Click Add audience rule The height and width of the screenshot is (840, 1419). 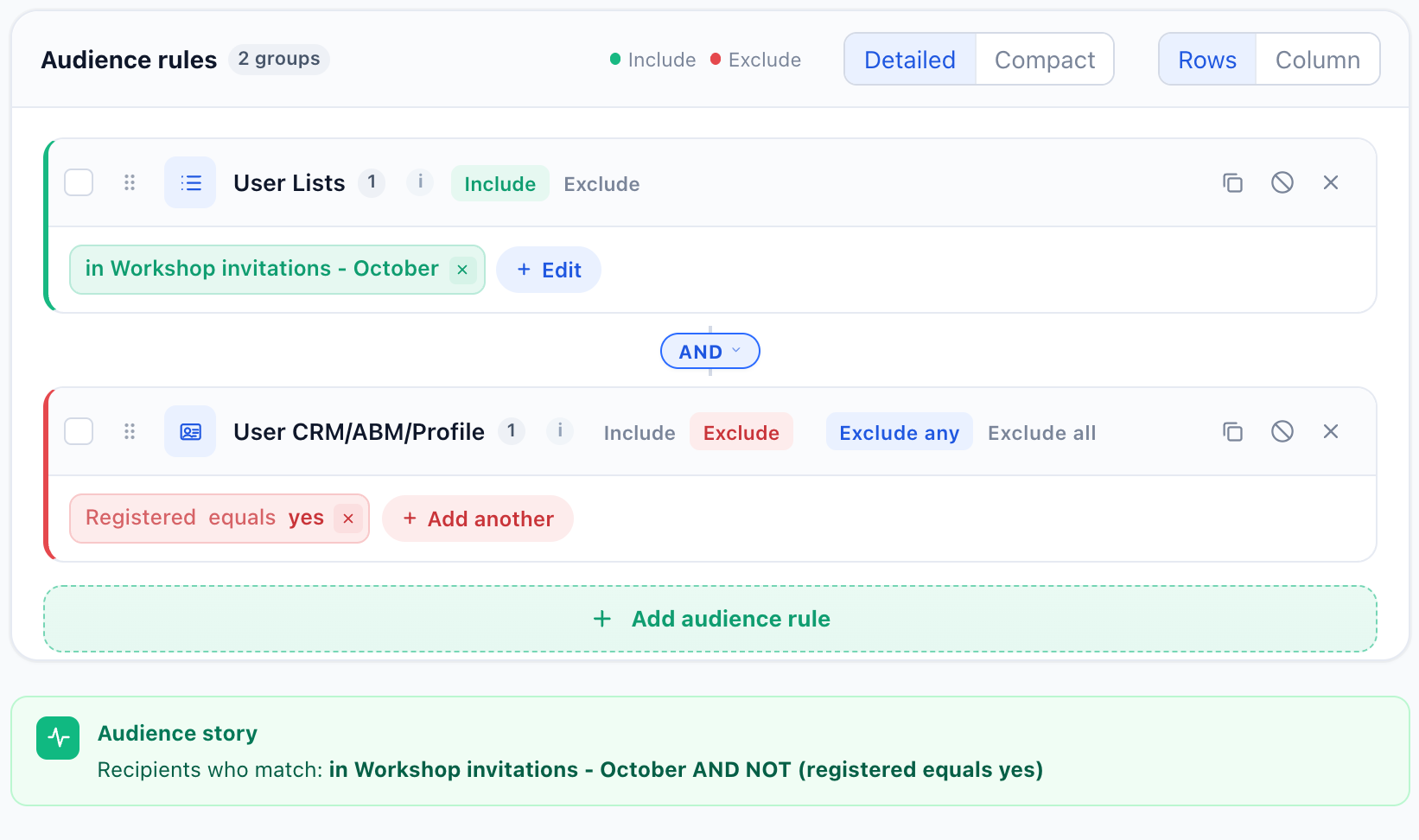[710, 619]
